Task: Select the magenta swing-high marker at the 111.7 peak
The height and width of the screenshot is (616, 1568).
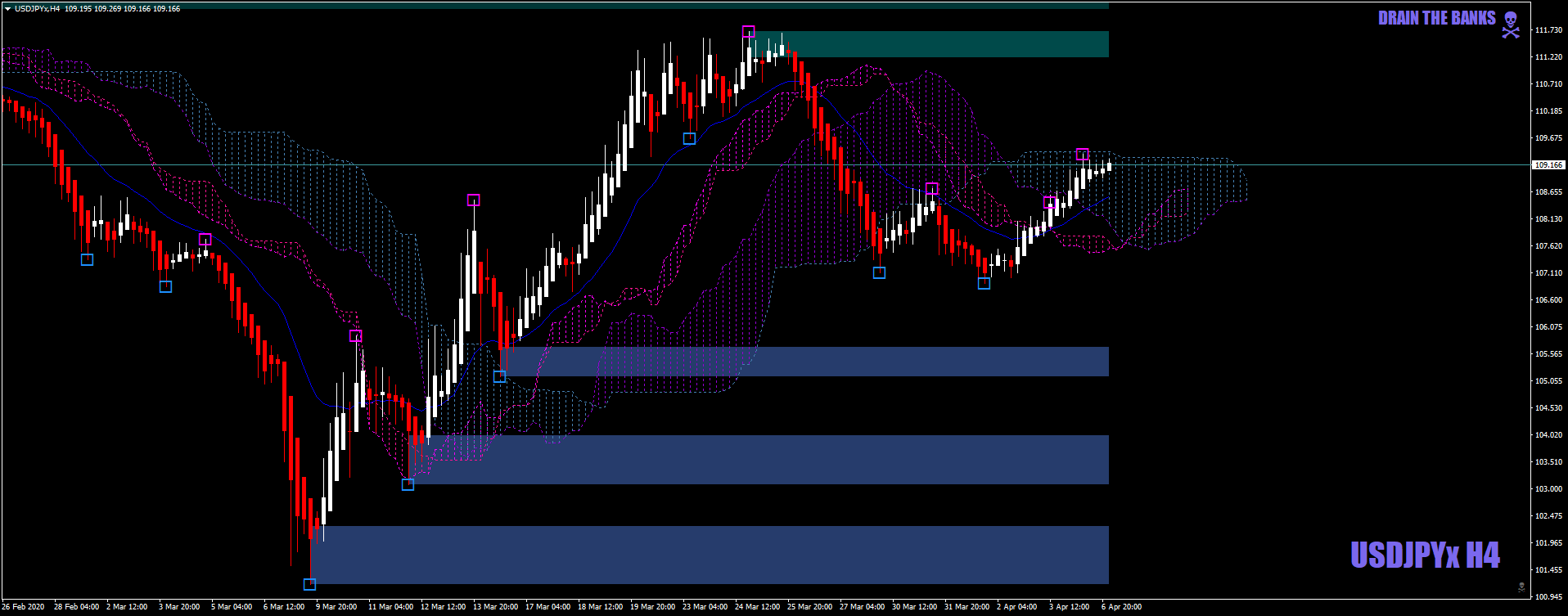Action: 748,31
